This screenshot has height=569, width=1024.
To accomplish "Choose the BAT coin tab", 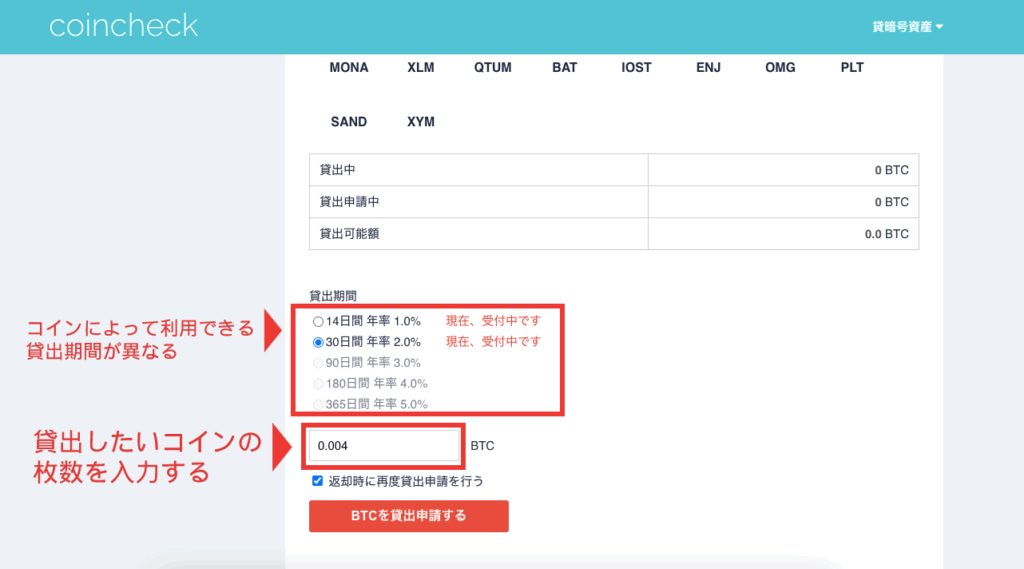I will click(x=565, y=68).
